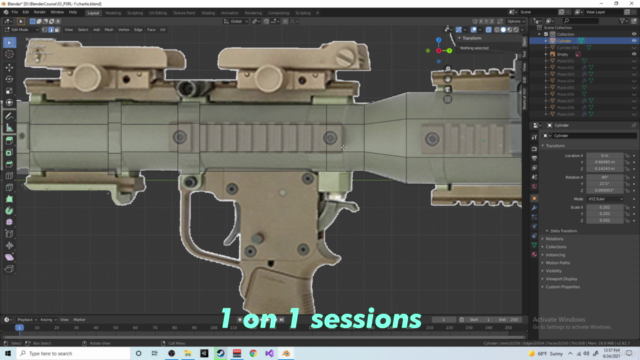
Task: Open the Render properties tab icon
Action: tap(534, 149)
